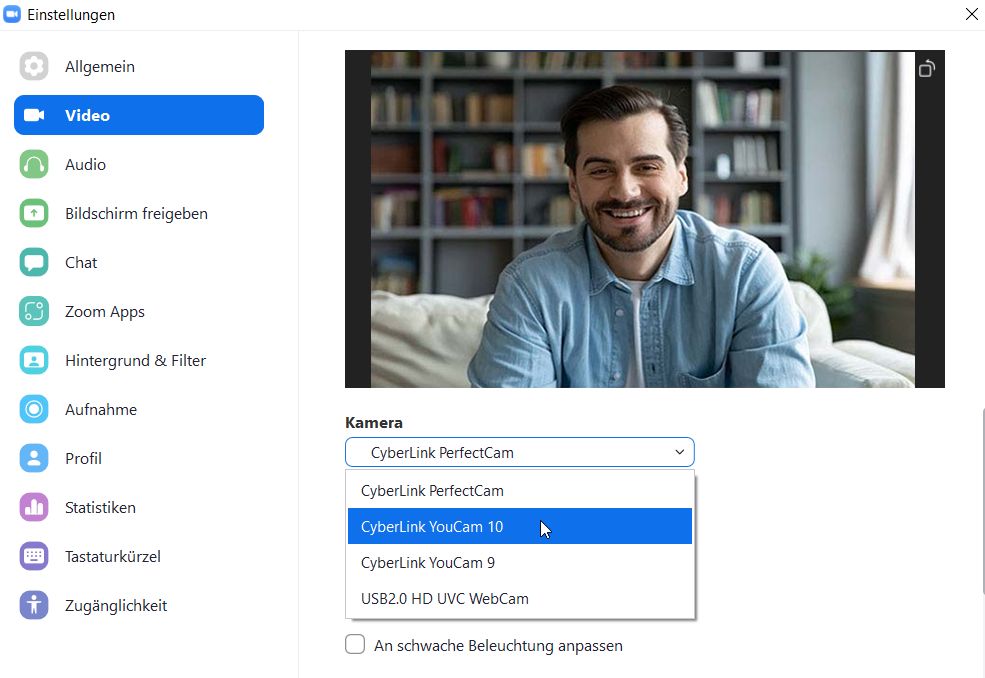The height and width of the screenshot is (678, 985).
Task: Go to Chat settings
Action: click(139, 262)
